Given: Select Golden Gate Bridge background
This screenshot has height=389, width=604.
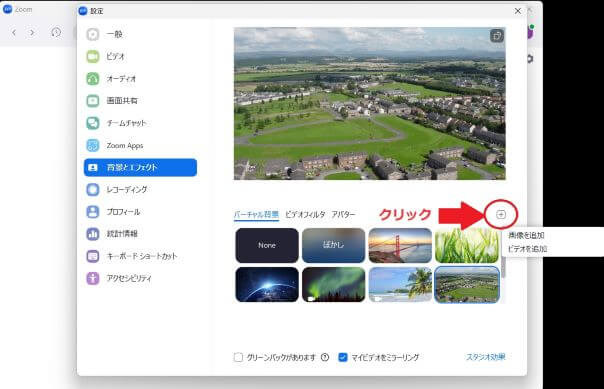Looking at the screenshot, I should click(x=400, y=245).
